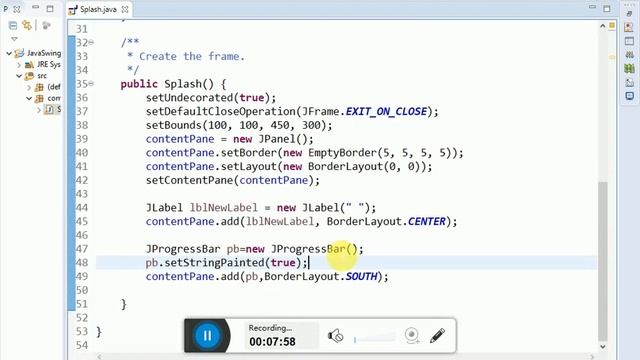Collapse the src folder node

(19, 76)
